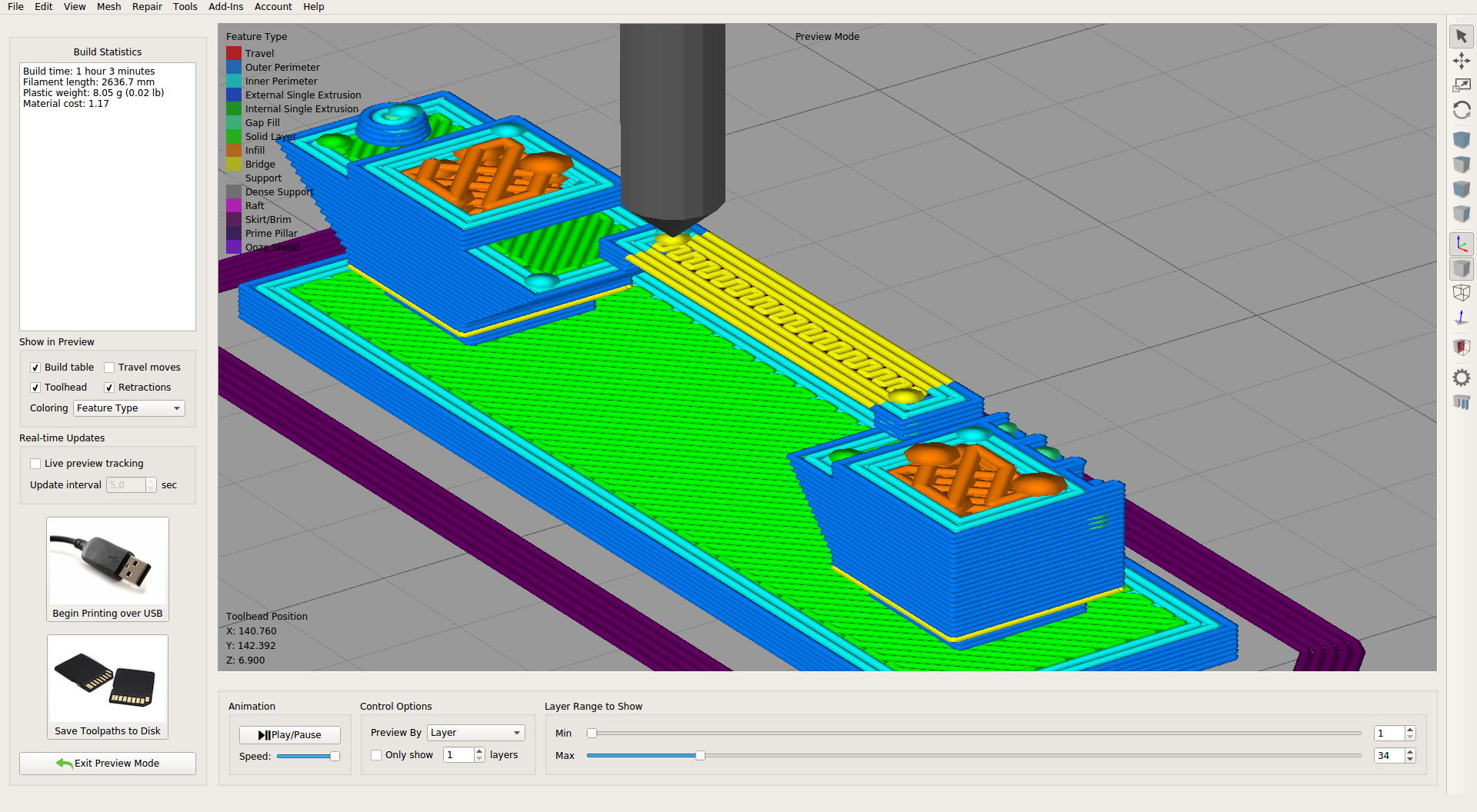Image resolution: width=1477 pixels, height=812 pixels.
Task: Open the Account menu
Action: click(x=273, y=7)
